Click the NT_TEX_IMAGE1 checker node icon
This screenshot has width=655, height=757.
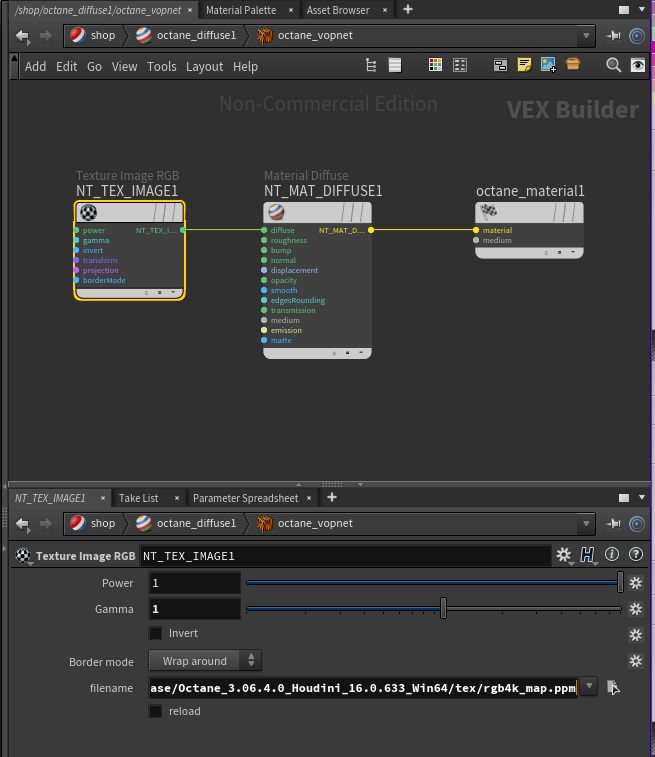(88, 212)
